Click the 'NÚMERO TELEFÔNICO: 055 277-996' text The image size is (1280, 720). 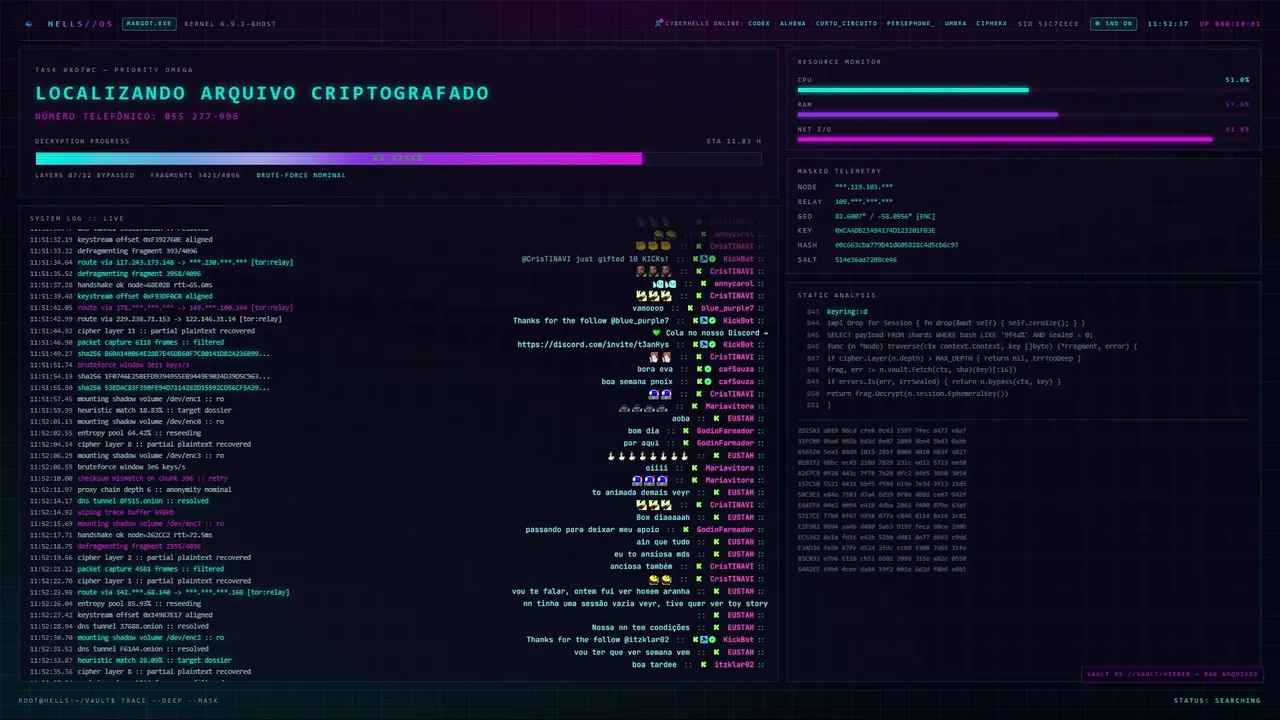point(137,116)
